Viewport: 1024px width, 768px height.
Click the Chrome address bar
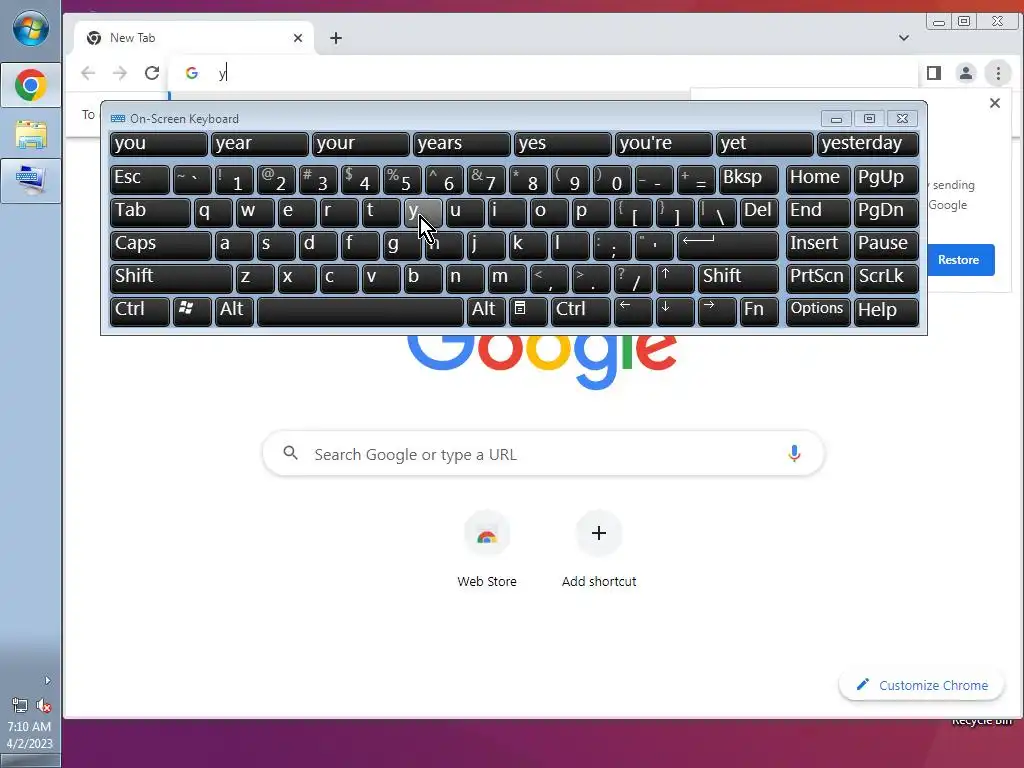click(542, 73)
